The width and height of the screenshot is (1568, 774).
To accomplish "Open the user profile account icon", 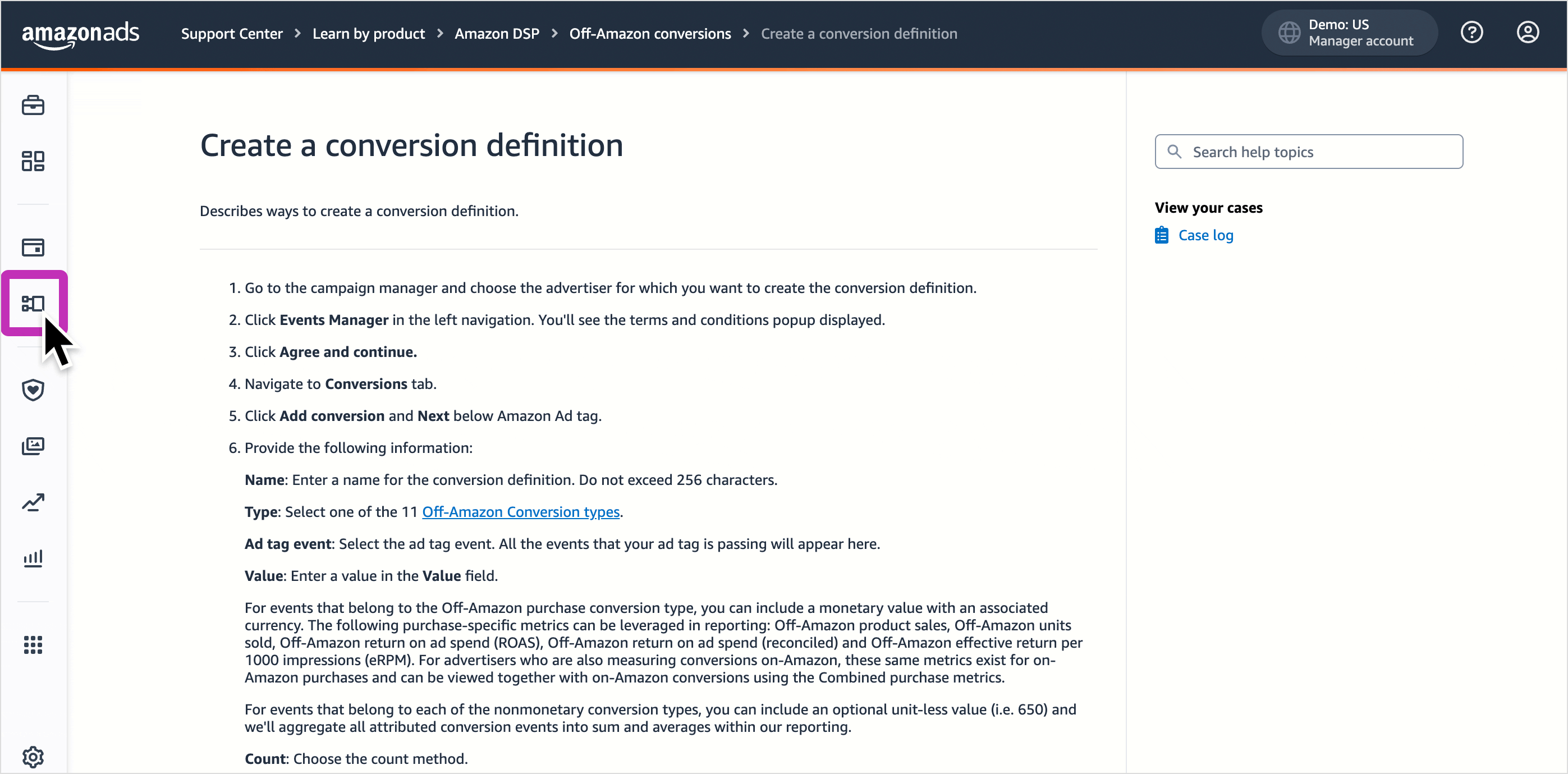I will click(1527, 33).
